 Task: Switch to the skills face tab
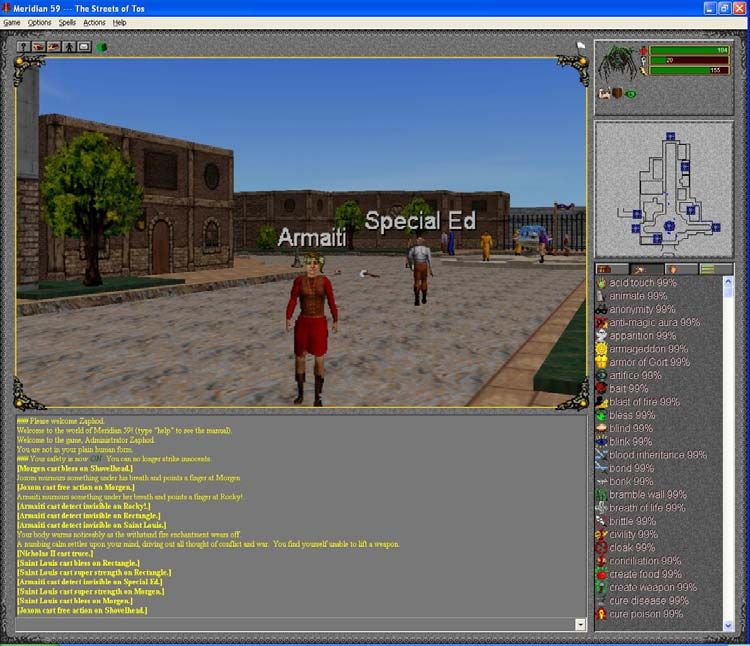tap(681, 269)
